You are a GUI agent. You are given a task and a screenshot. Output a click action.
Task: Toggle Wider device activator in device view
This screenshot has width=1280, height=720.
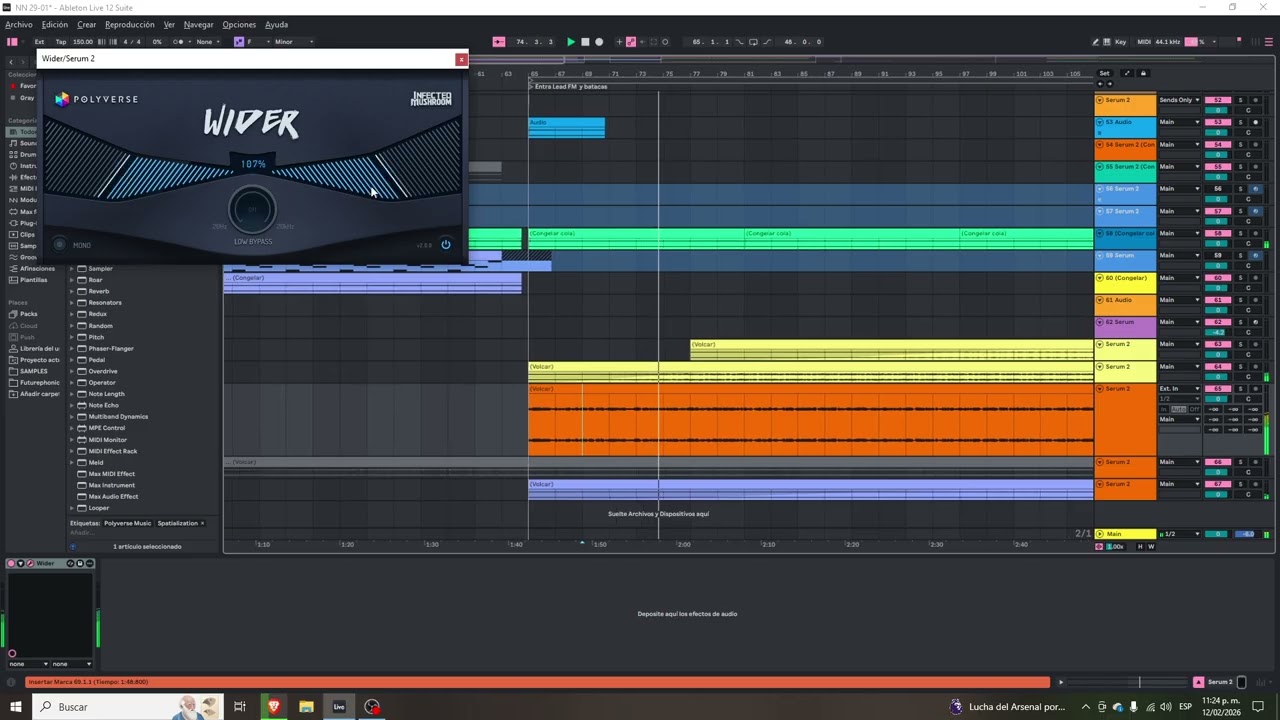(12, 563)
